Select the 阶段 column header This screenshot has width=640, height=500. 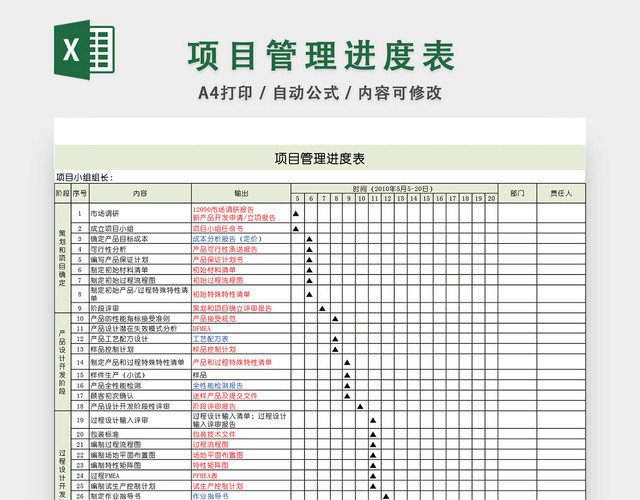click(62, 193)
